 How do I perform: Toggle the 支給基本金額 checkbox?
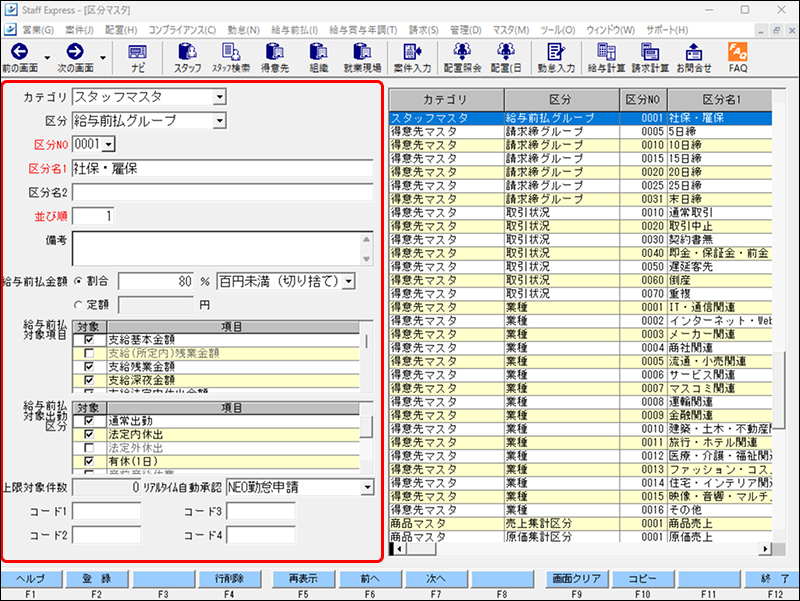pos(89,340)
